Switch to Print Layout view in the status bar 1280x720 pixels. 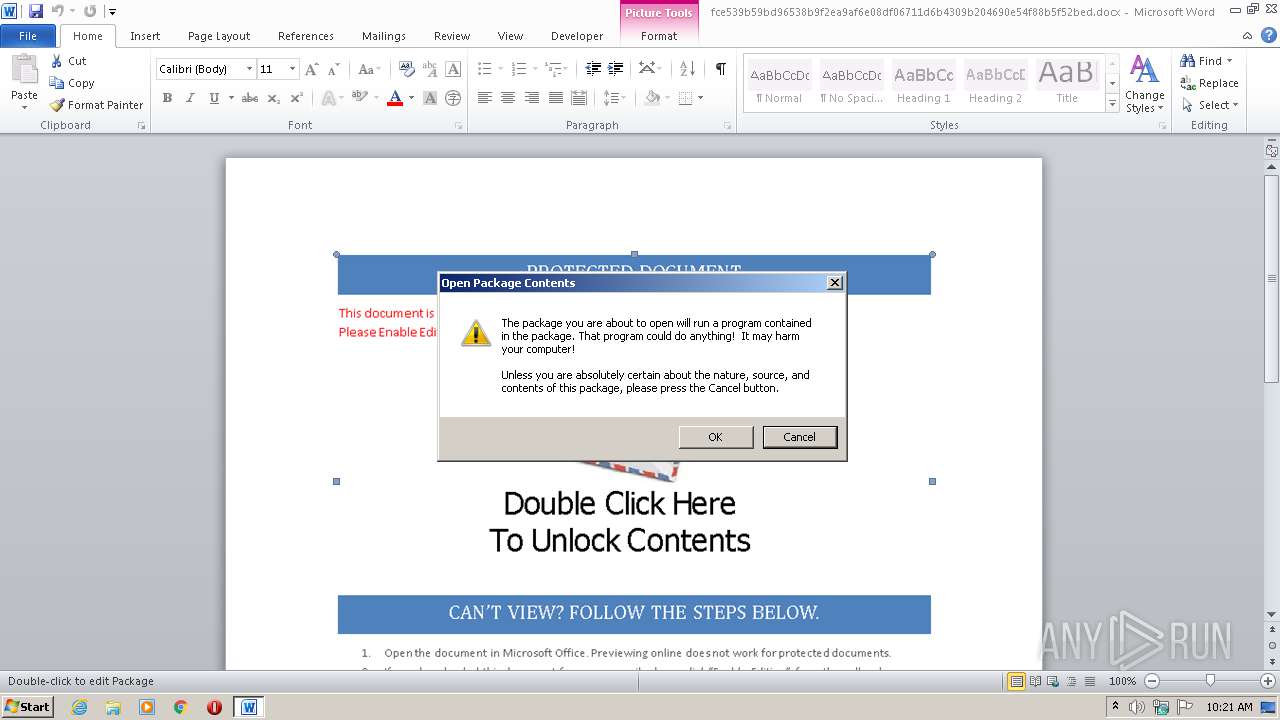click(1016, 681)
